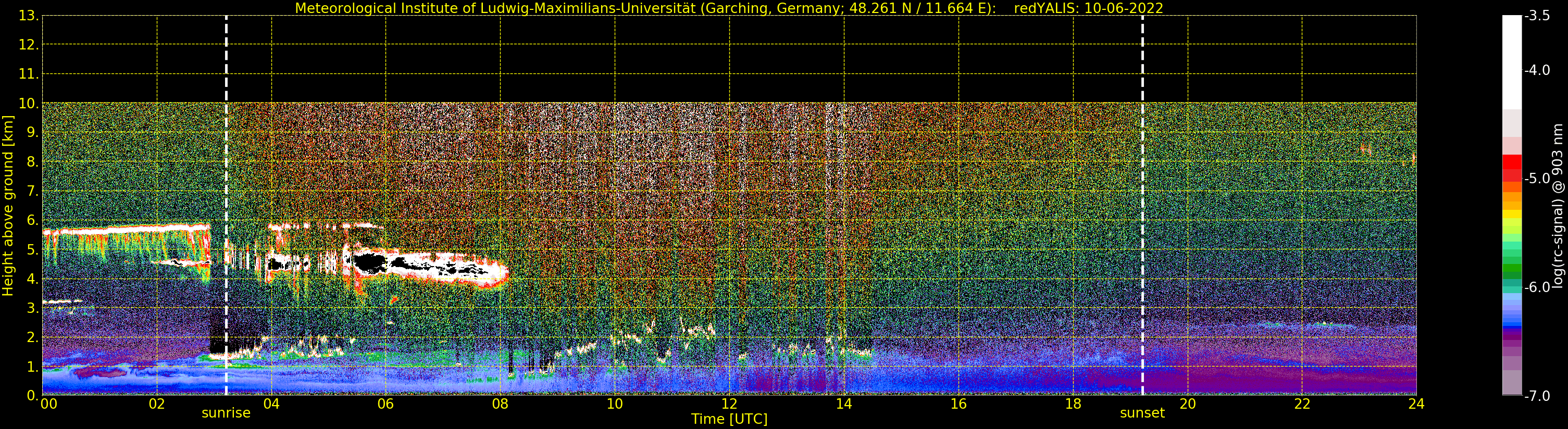This screenshot has height=429, width=1568.
Task: Click the '-4.0' colorbar tick value
Action: pos(1537,70)
